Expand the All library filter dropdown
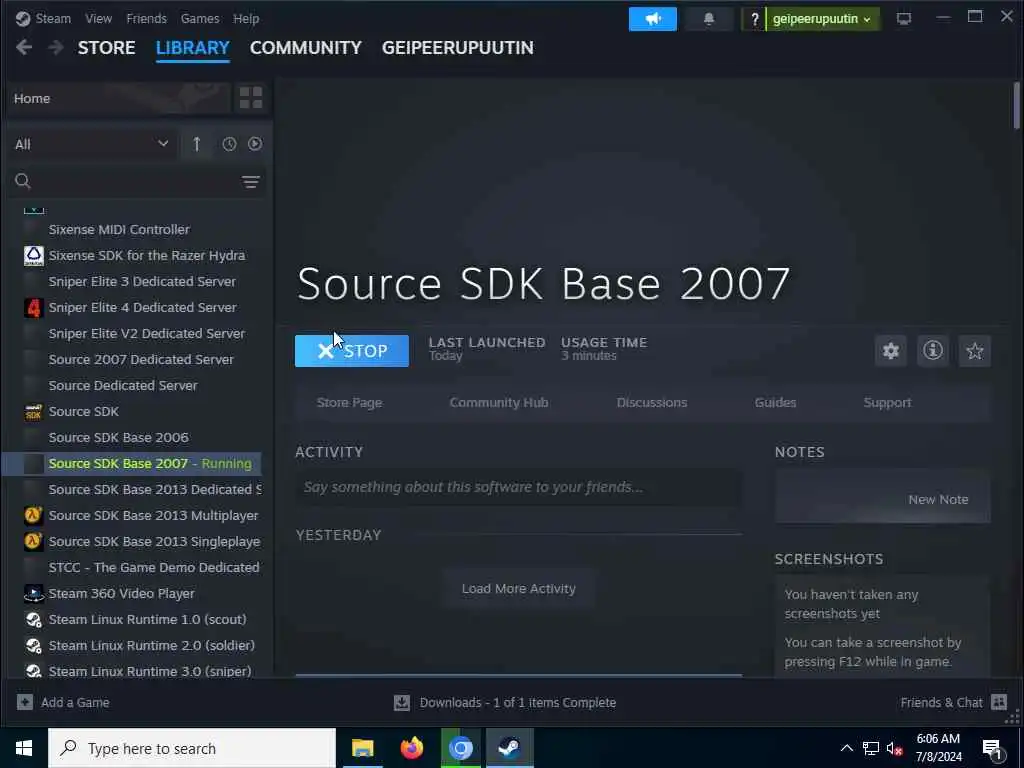 point(91,144)
